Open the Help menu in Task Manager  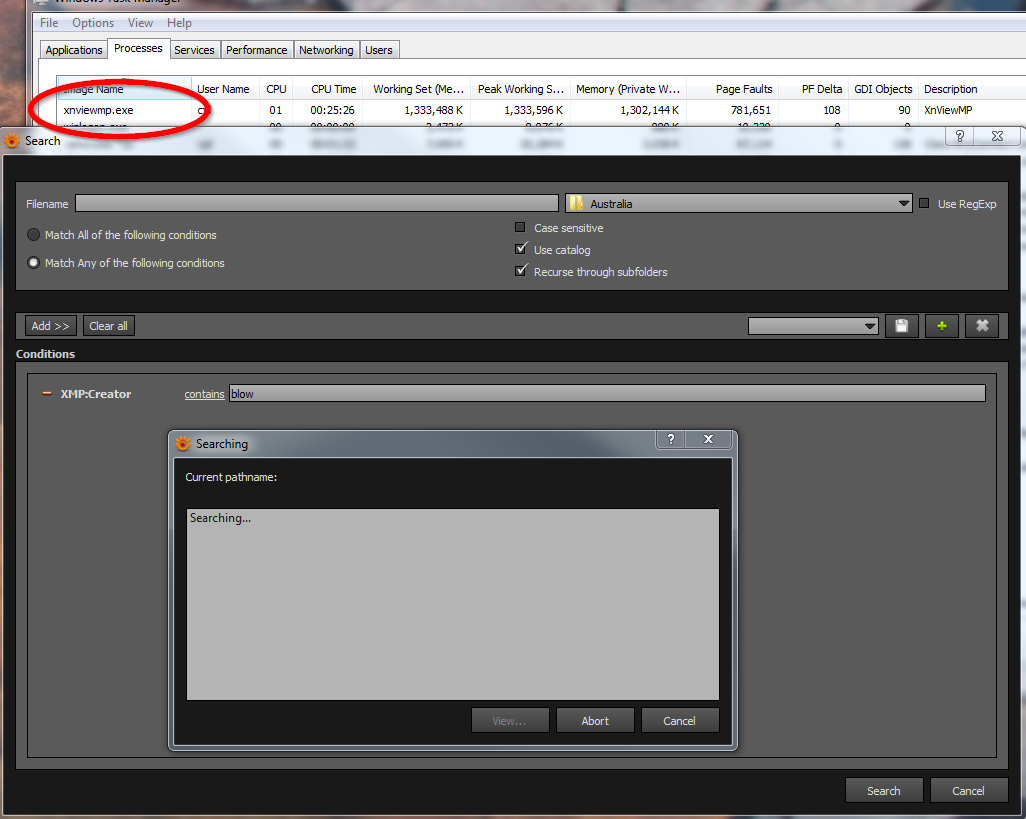tap(179, 23)
